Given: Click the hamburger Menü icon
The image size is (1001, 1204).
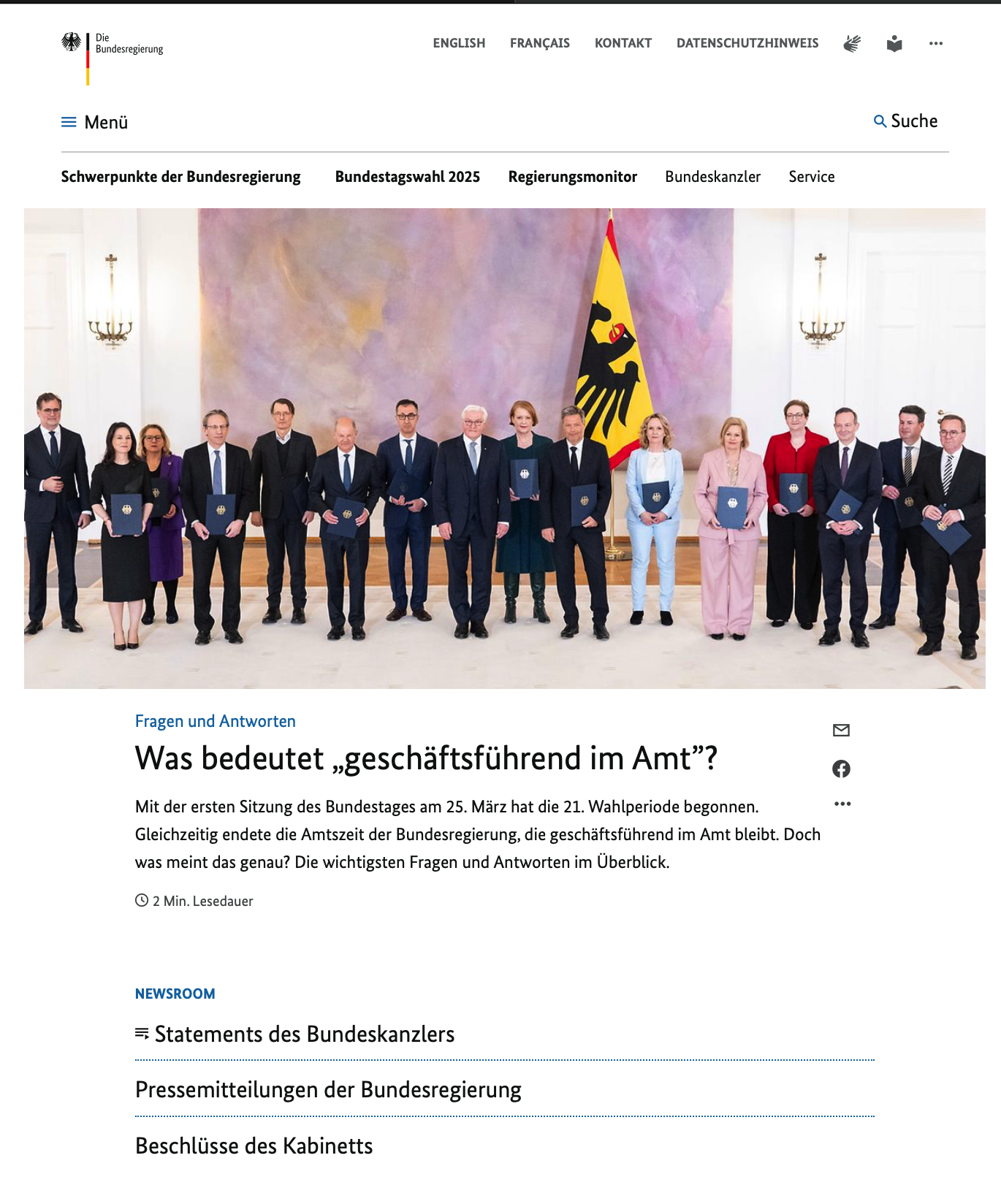Looking at the screenshot, I should (x=69, y=122).
